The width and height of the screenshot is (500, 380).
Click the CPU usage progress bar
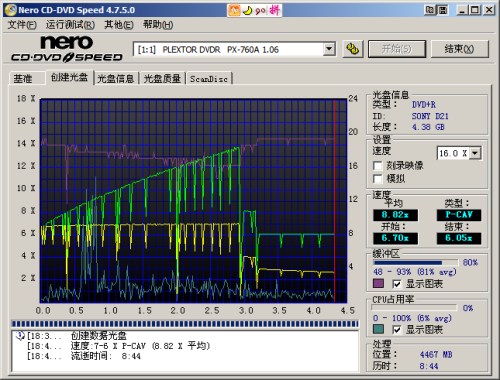tap(415, 308)
